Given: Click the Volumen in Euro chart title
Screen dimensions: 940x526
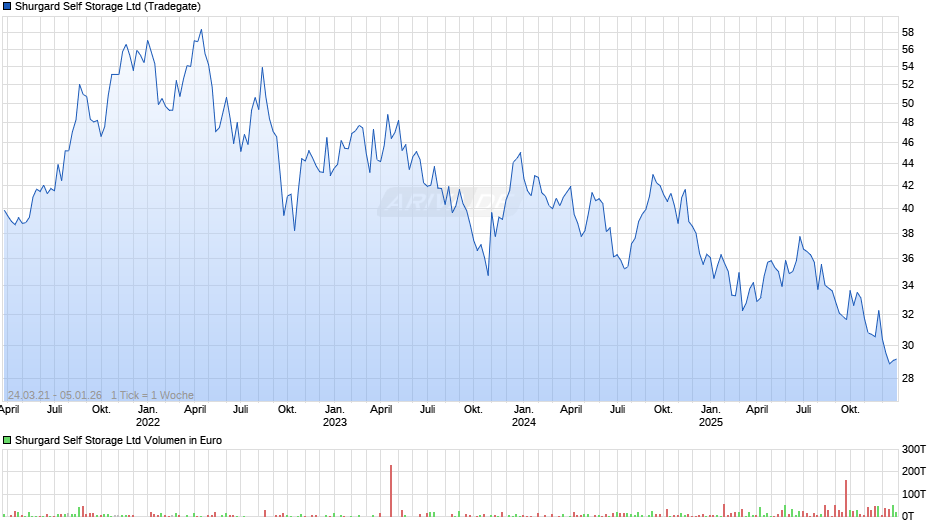Looking at the screenshot, I should (x=118, y=440).
